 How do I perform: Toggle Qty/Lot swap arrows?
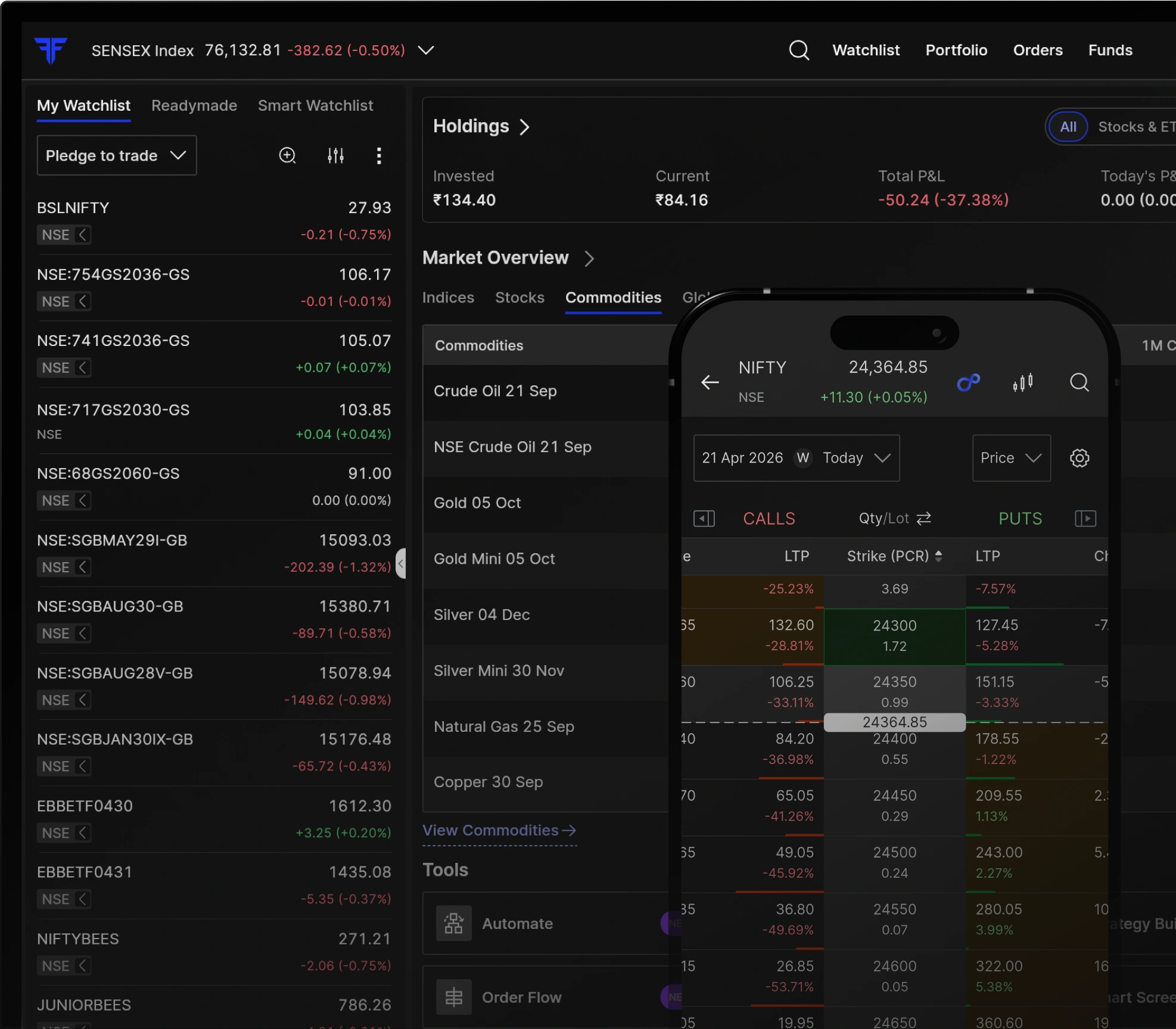(x=924, y=519)
